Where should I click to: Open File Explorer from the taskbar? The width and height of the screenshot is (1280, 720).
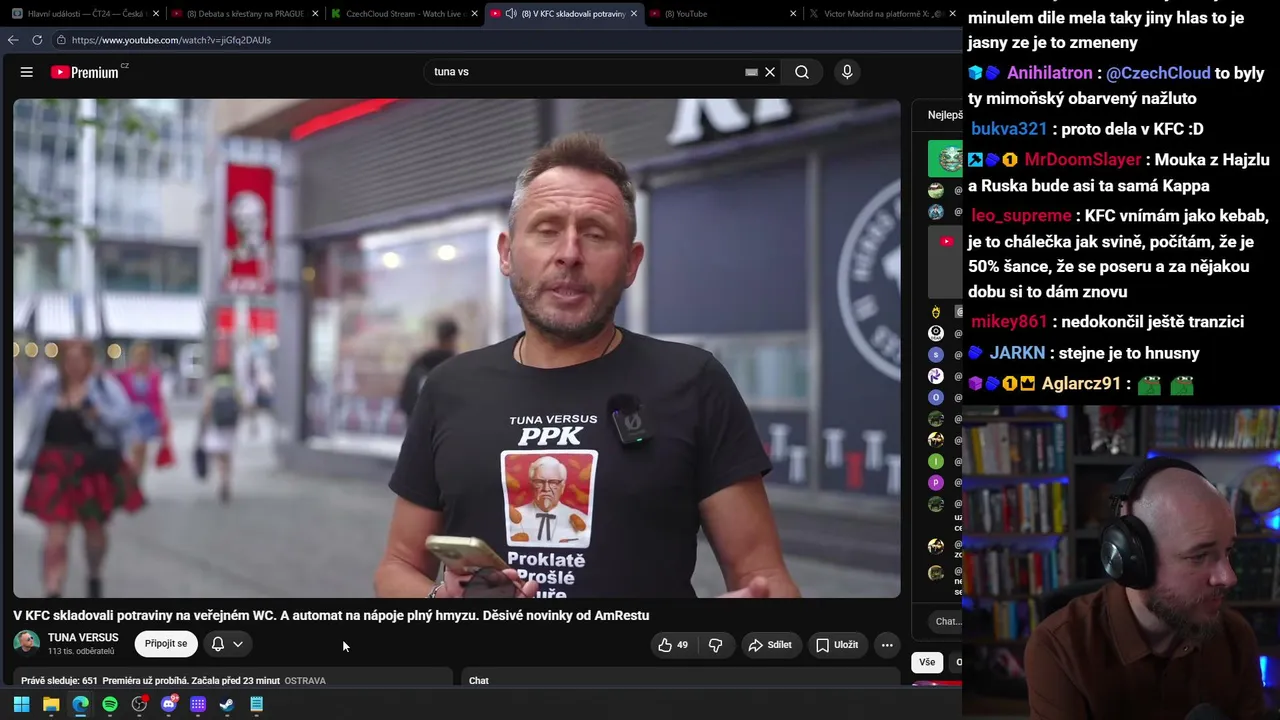51,704
